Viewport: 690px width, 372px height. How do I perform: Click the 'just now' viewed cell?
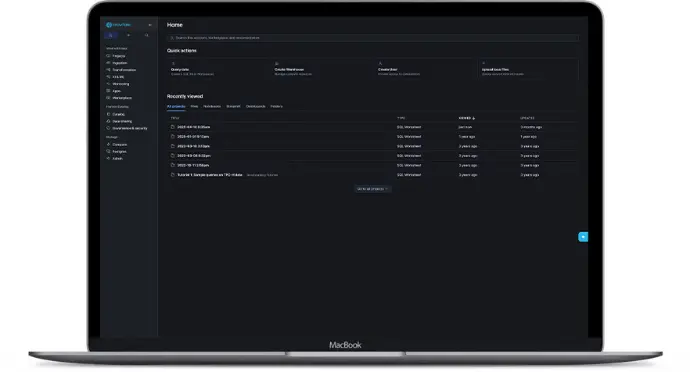click(x=465, y=127)
